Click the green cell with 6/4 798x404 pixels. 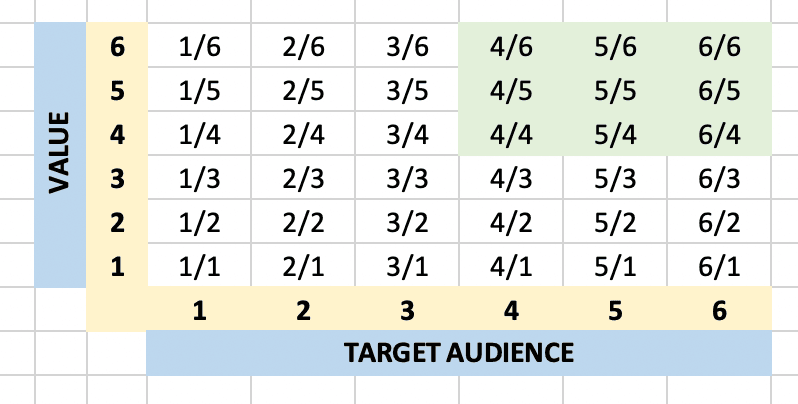coord(719,135)
